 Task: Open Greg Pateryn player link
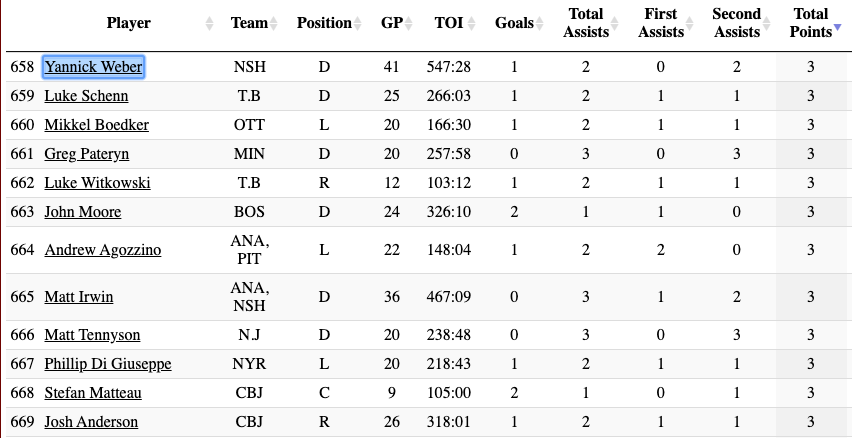(87, 154)
